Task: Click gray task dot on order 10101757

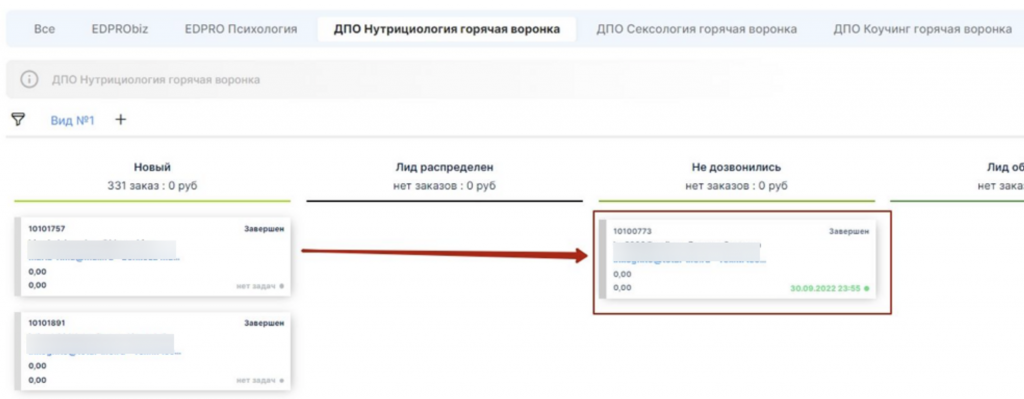Action: tap(281, 286)
